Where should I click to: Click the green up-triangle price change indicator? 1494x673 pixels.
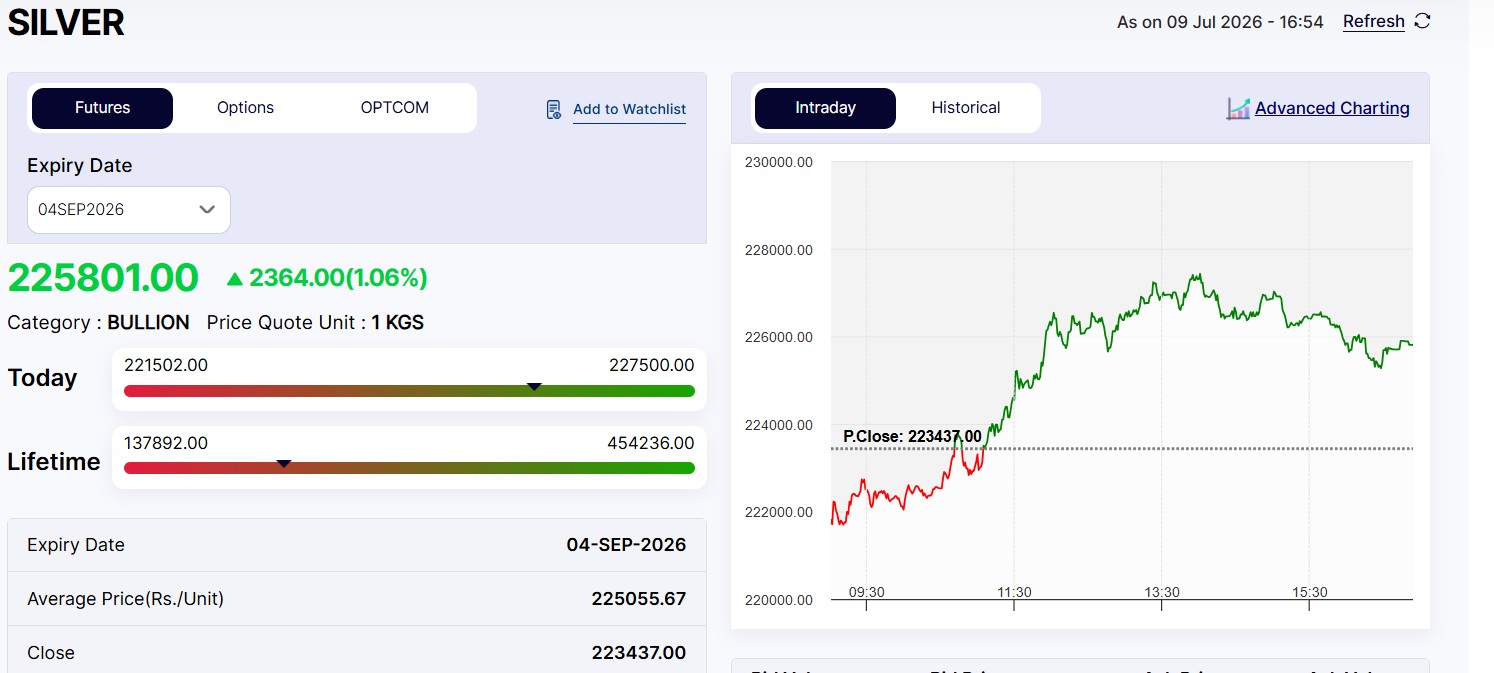235,278
